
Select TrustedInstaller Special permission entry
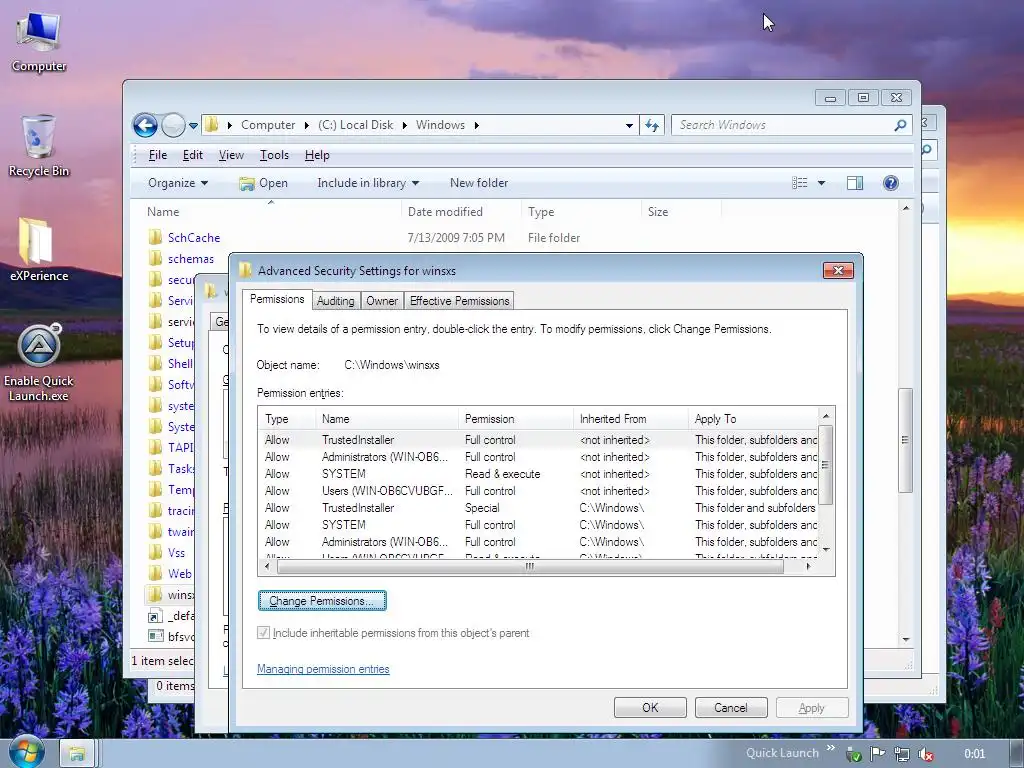coord(539,508)
